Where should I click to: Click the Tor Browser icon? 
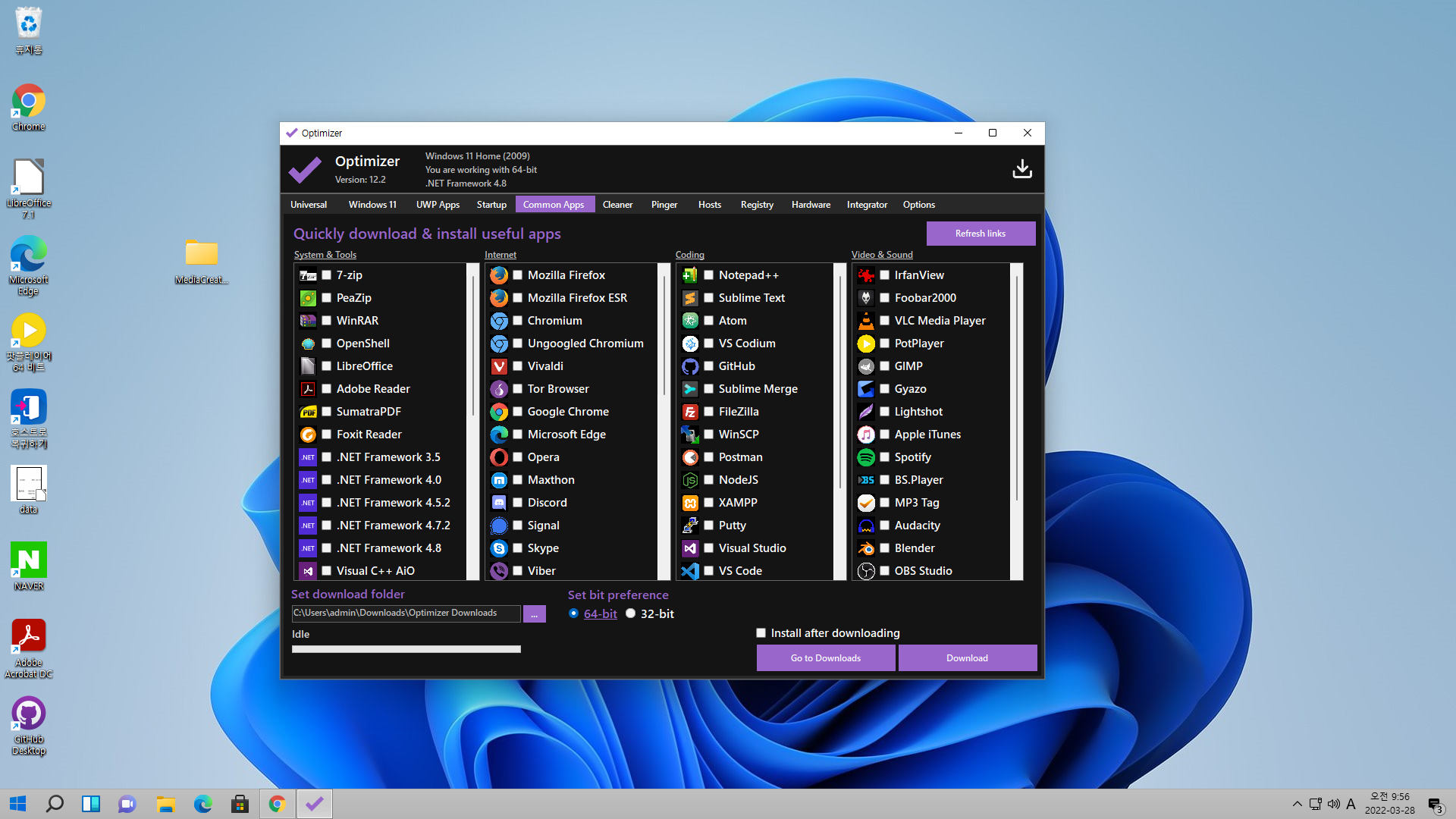coord(499,389)
